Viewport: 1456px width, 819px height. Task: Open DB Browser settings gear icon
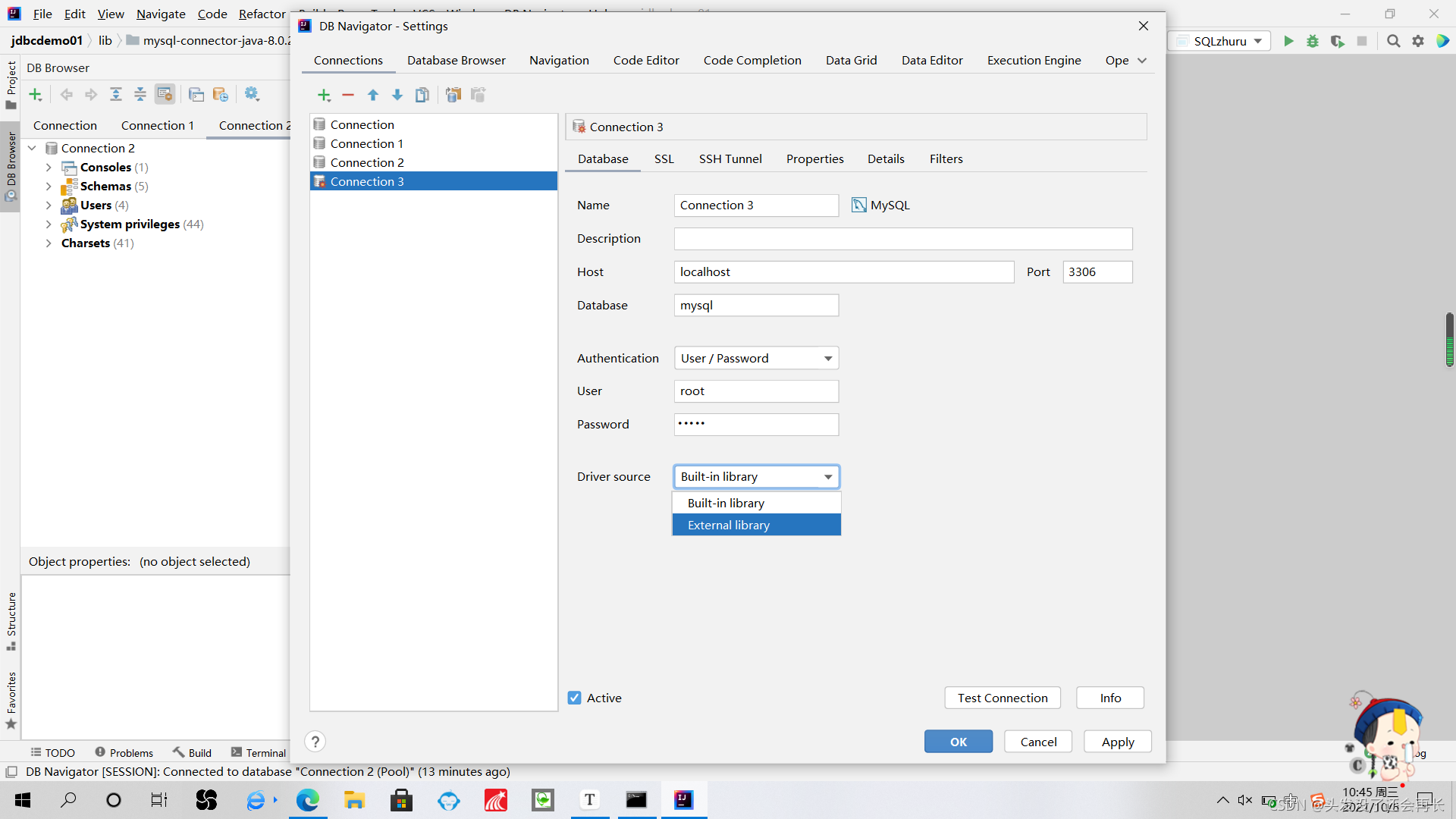point(252,94)
